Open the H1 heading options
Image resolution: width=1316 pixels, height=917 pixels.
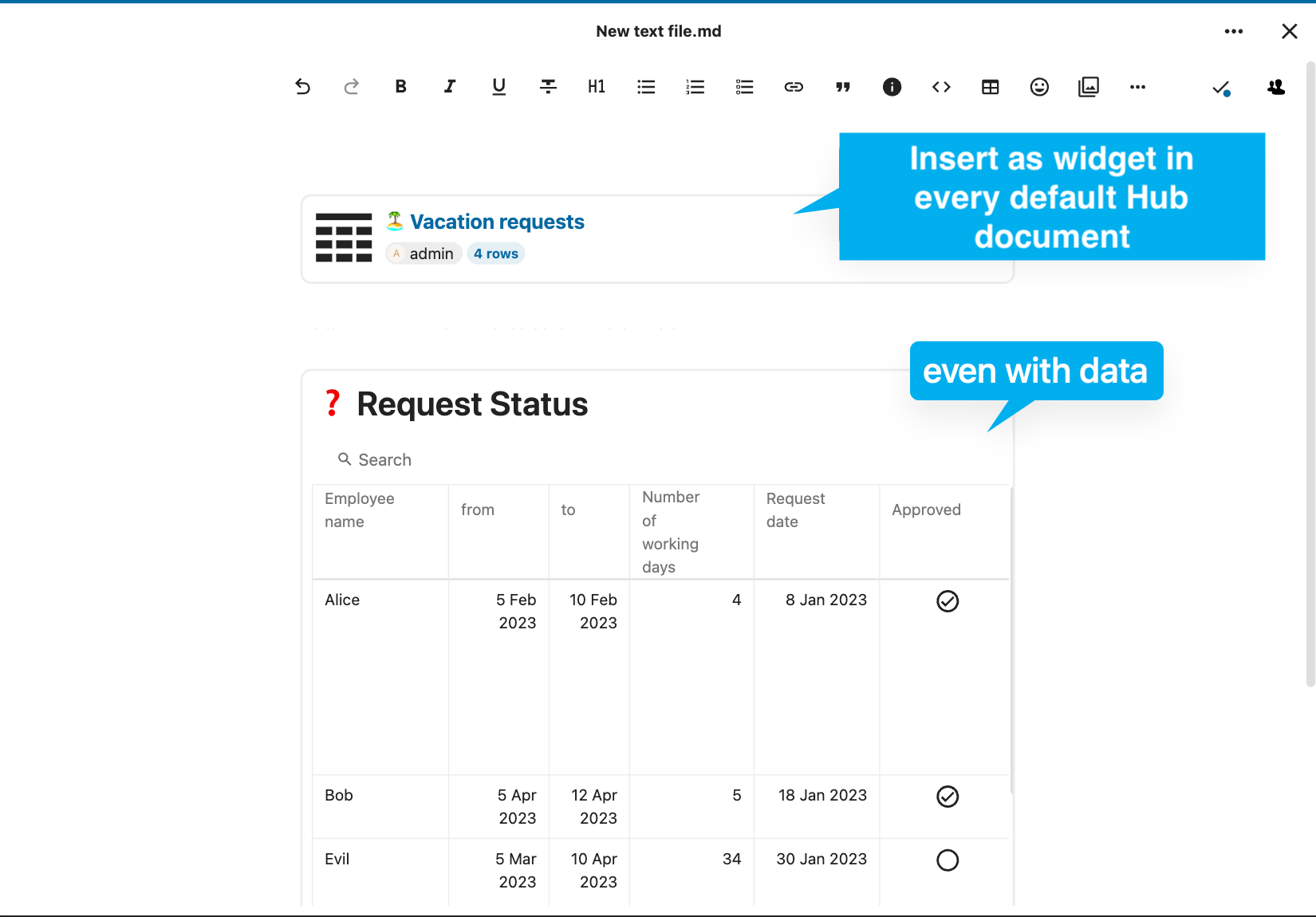coord(597,87)
